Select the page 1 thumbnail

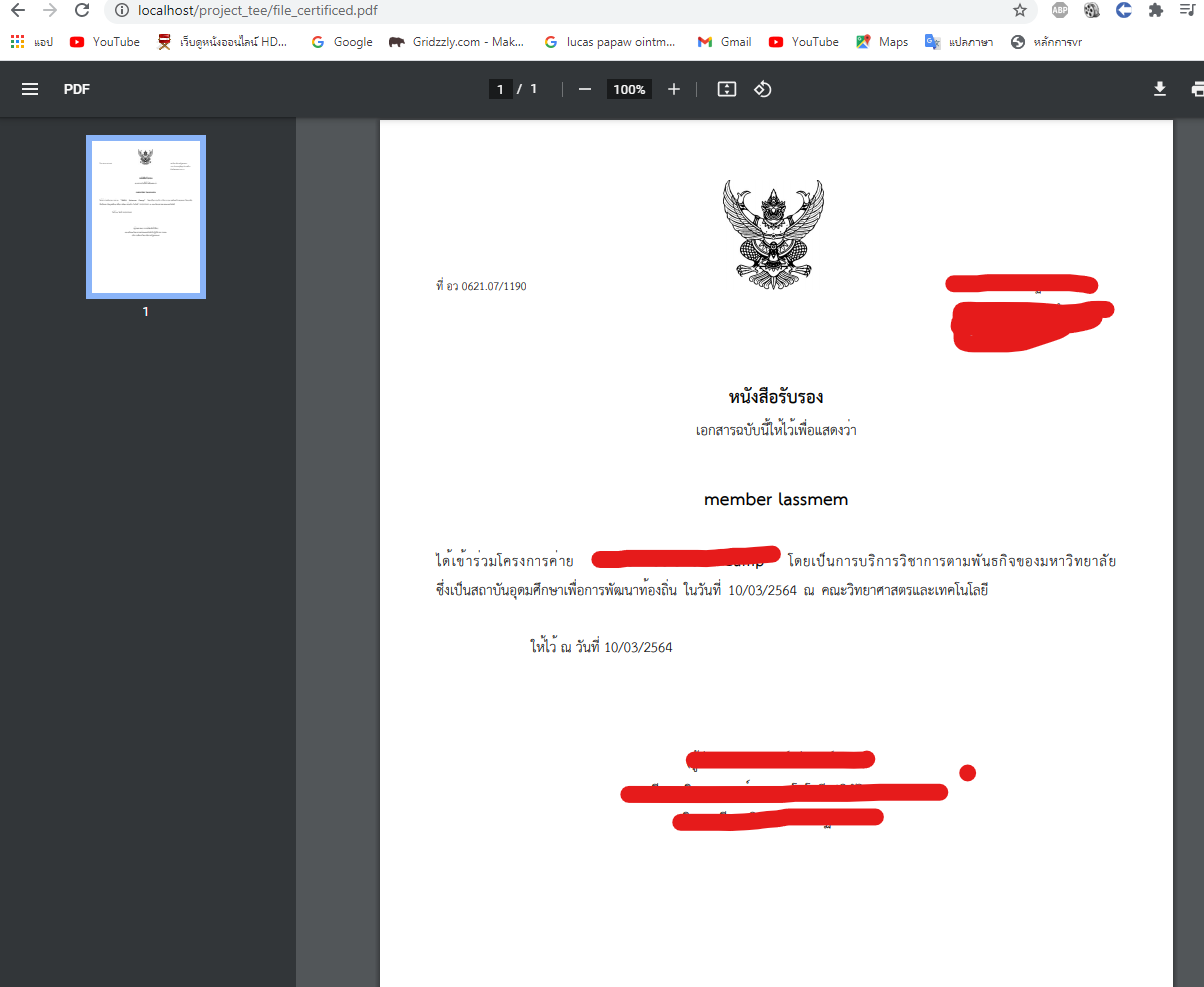point(146,217)
